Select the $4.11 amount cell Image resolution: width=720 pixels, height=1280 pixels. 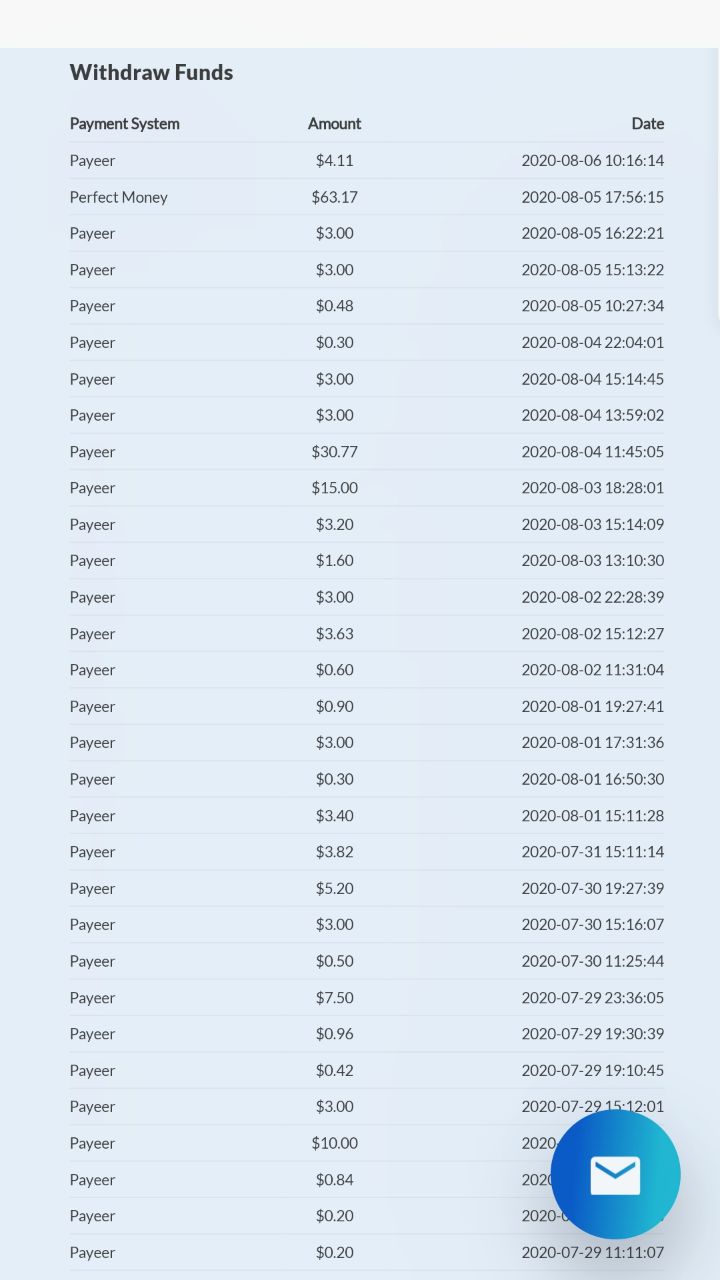tap(334, 160)
